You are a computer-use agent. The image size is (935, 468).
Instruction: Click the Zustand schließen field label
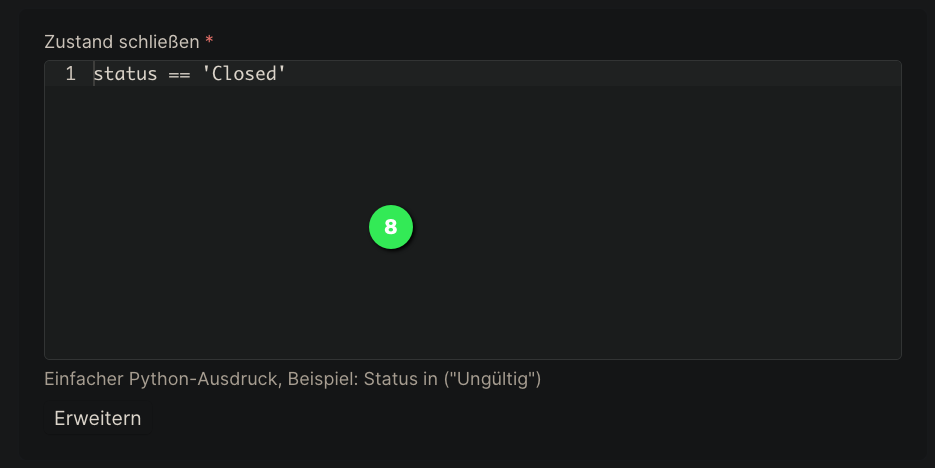[x=122, y=42]
